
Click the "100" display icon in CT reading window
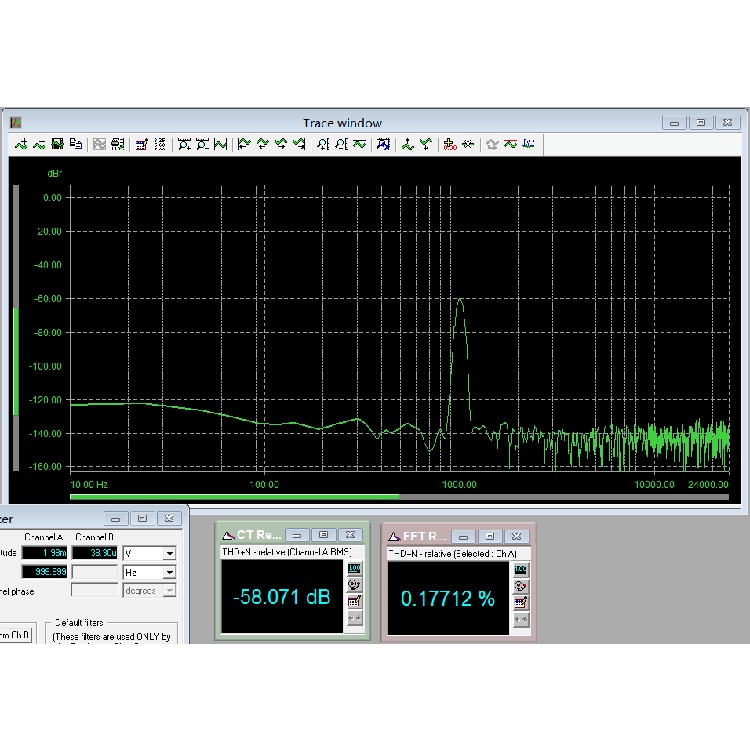coord(354,569)
